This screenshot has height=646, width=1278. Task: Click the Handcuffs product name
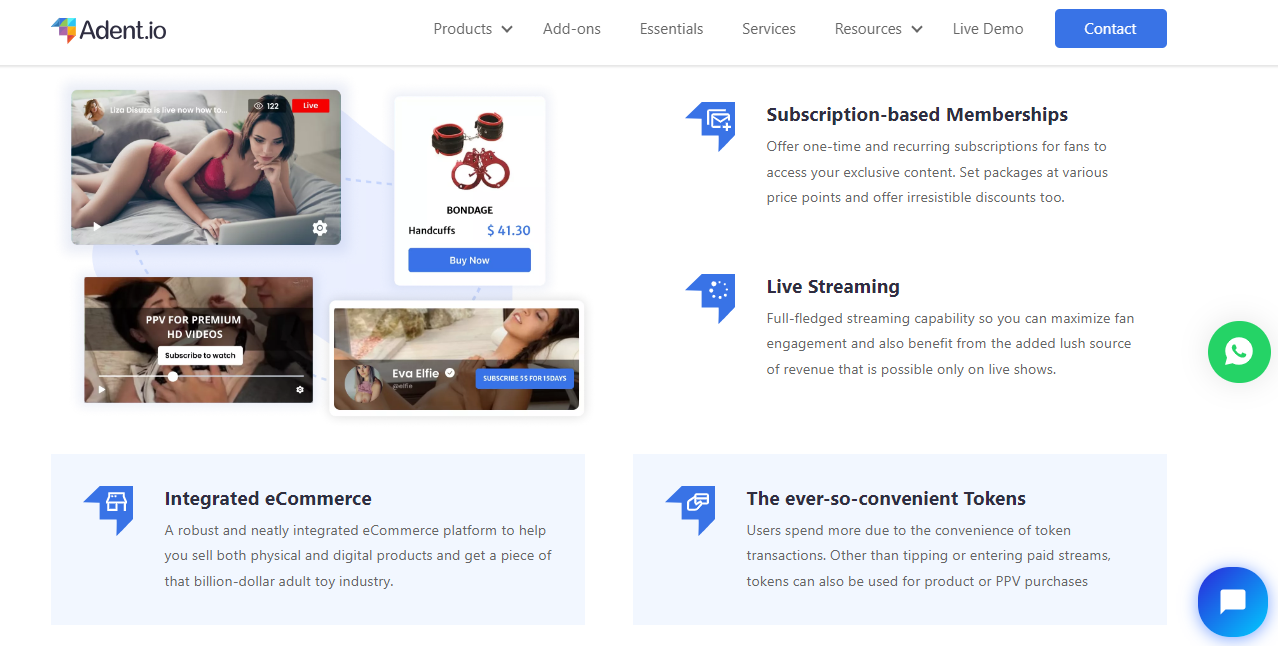[432, 231]
